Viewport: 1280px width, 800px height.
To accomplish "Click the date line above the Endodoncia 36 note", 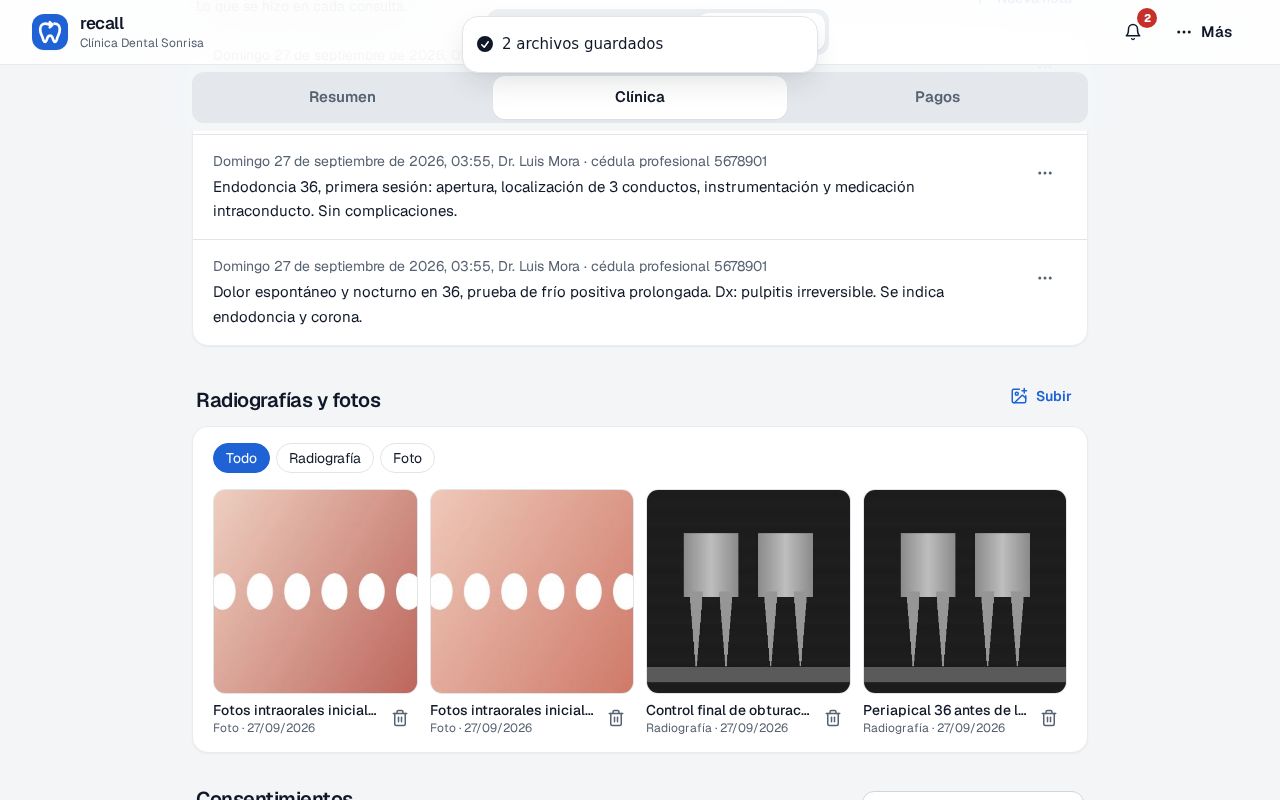I will pos(490,161).
